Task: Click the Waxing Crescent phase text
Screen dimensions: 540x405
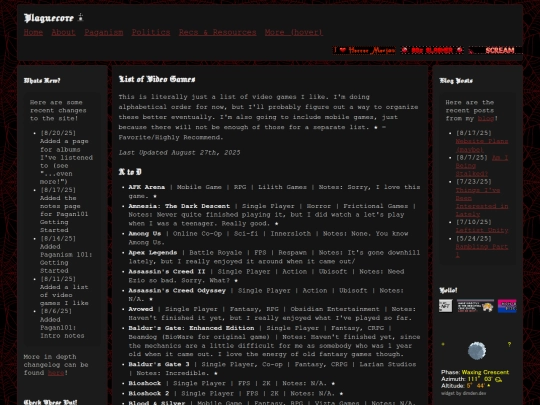Action: tap(485, 372)
